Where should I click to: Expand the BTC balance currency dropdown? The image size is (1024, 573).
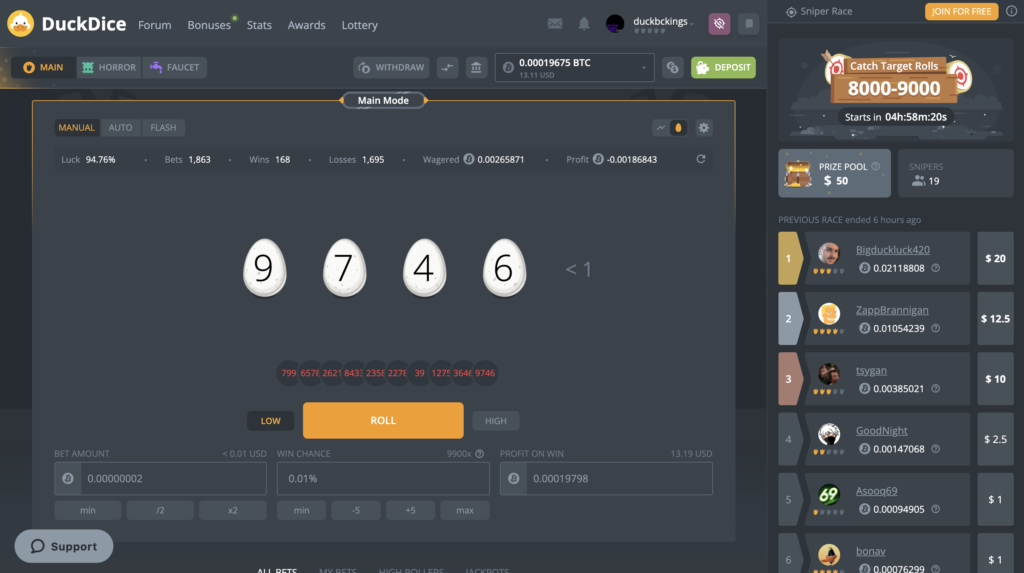coord(575,67)
